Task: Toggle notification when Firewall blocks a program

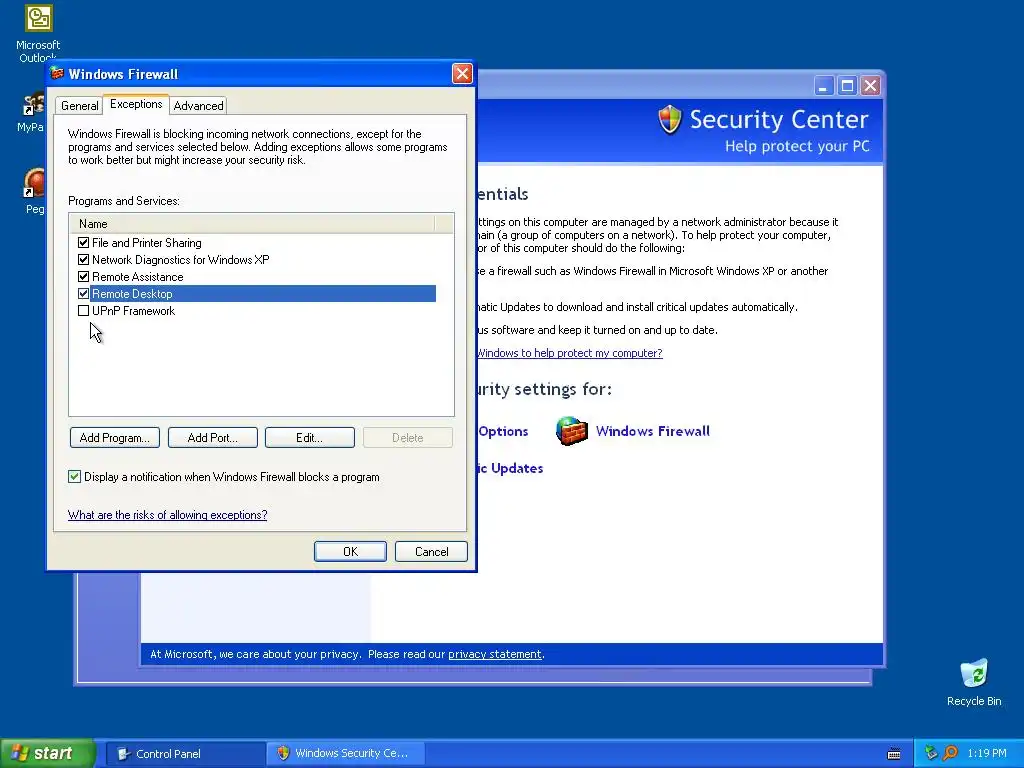Action: pos(74,477)
